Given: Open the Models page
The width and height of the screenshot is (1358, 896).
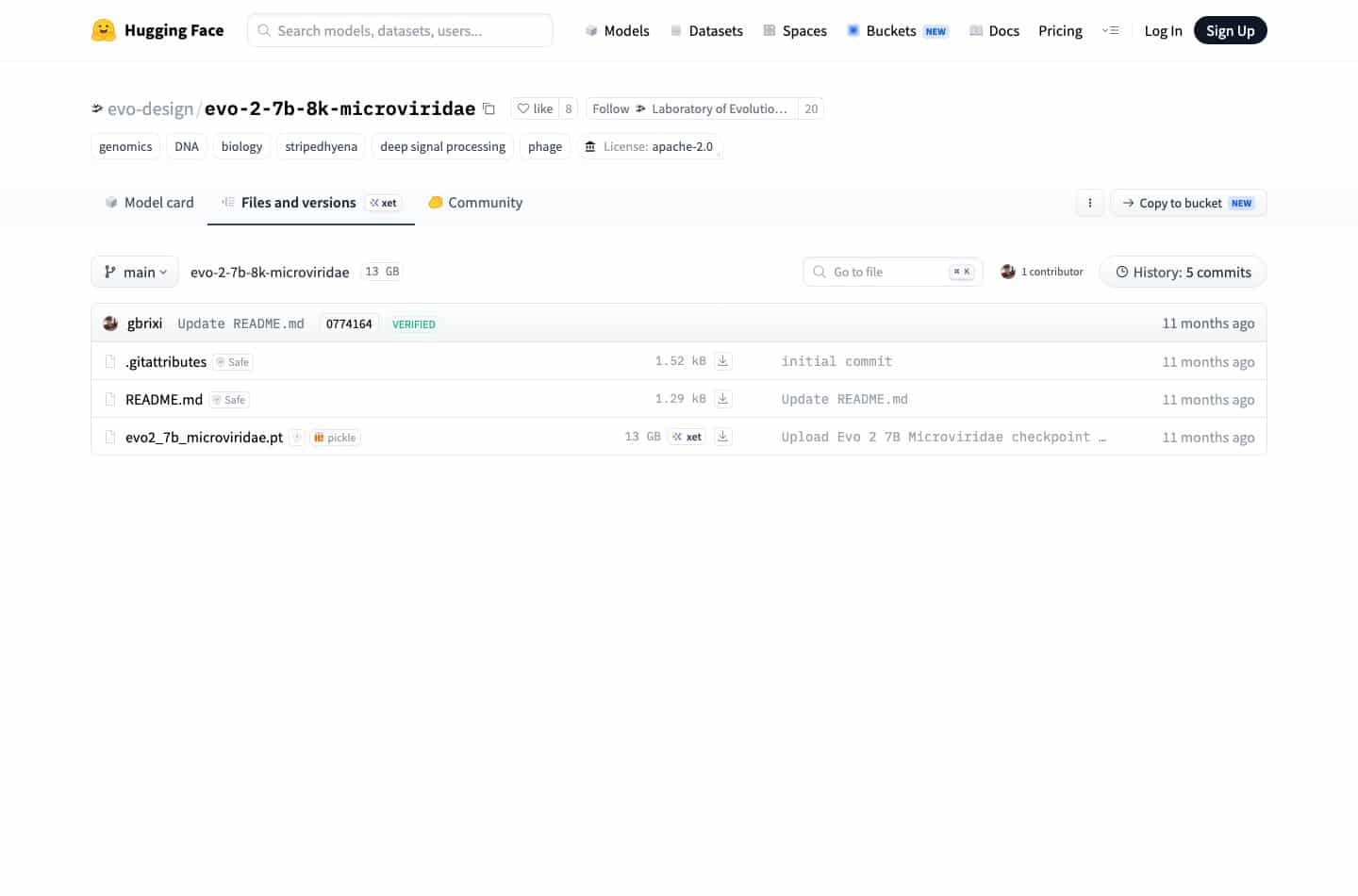Looking at the screenshot, I should 617,30.
